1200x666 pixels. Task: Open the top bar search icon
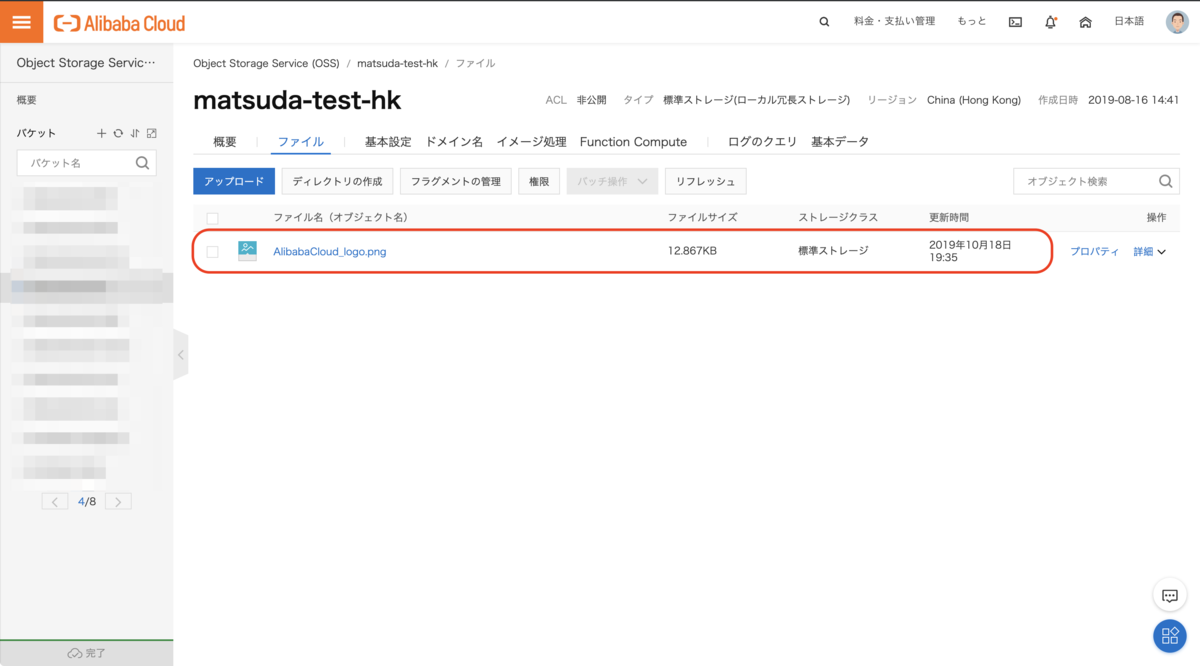pyautogui.click(x=824, y=22)
